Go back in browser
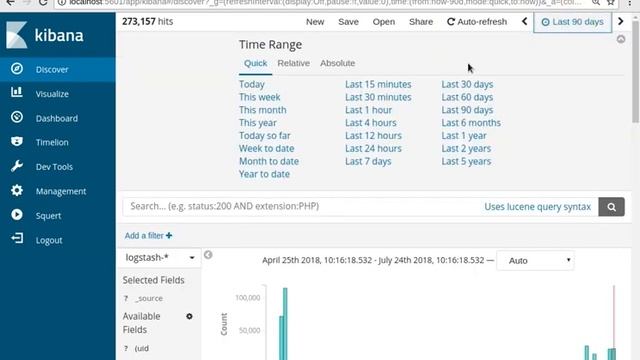640x360 pixels. tap(11, 3)
